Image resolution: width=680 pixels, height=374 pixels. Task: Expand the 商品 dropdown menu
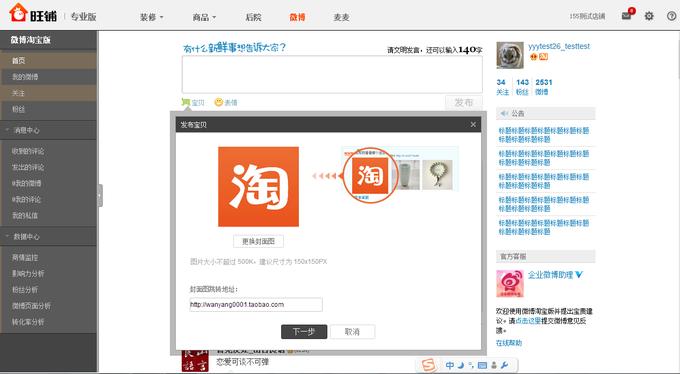(x=204, y=17)
